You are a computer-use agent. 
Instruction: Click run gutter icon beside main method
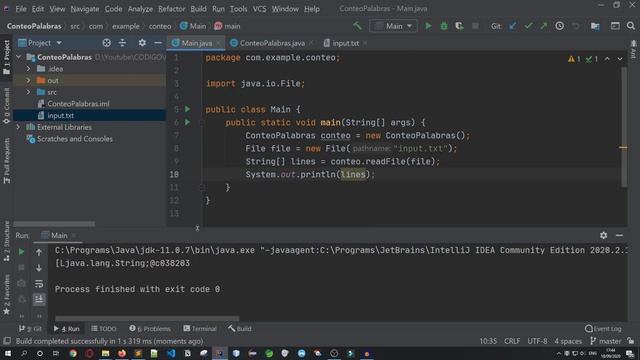[187, 122]
